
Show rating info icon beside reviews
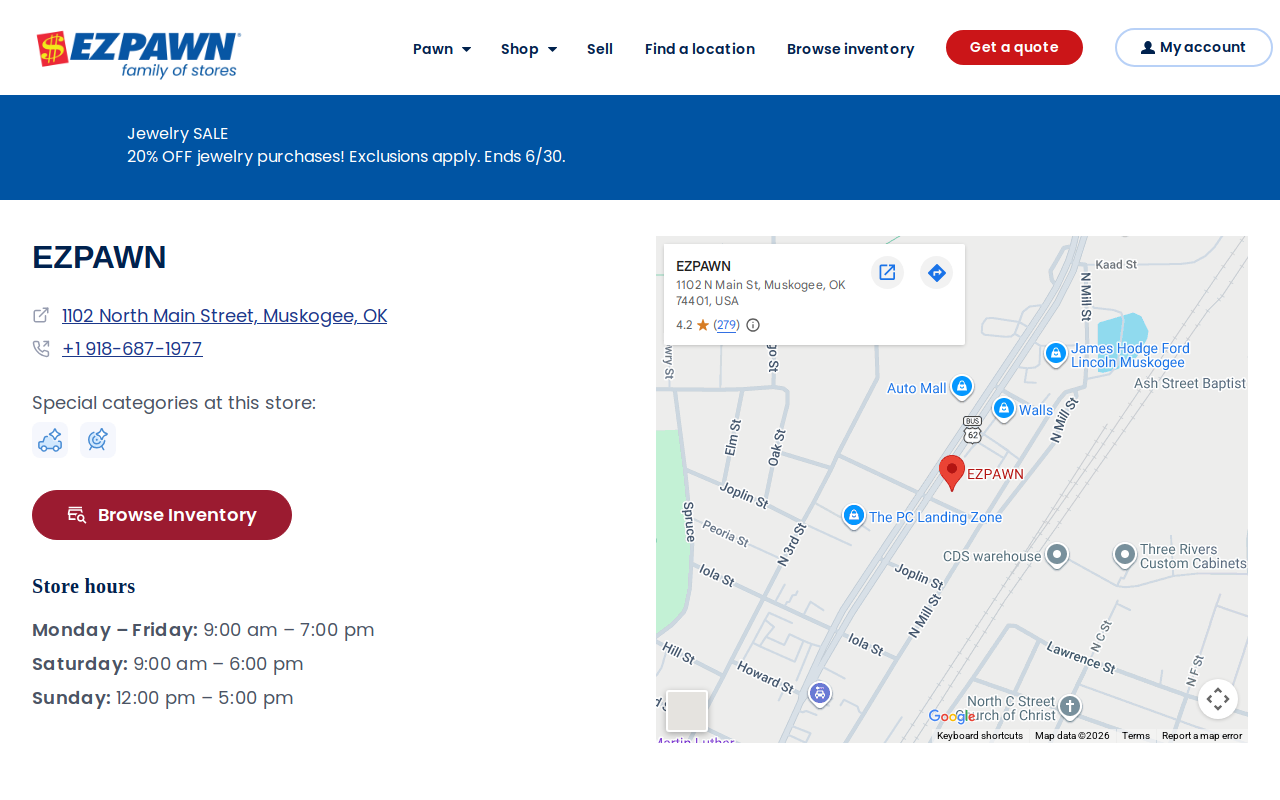coord(753,325)
